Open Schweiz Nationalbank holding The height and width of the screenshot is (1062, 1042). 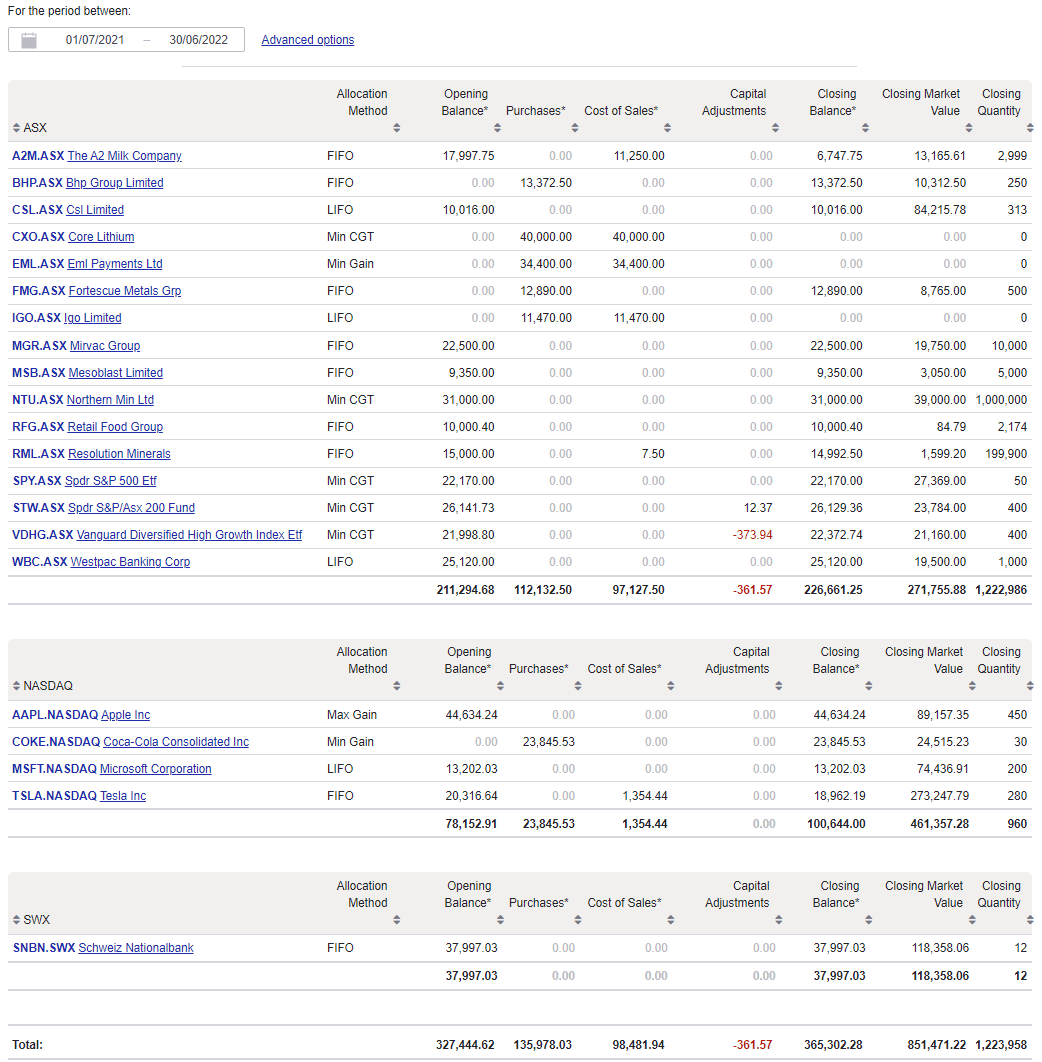coord(136,948)
